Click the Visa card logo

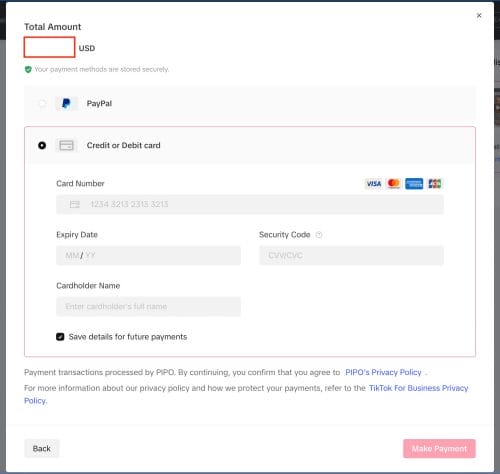point(374,184)
